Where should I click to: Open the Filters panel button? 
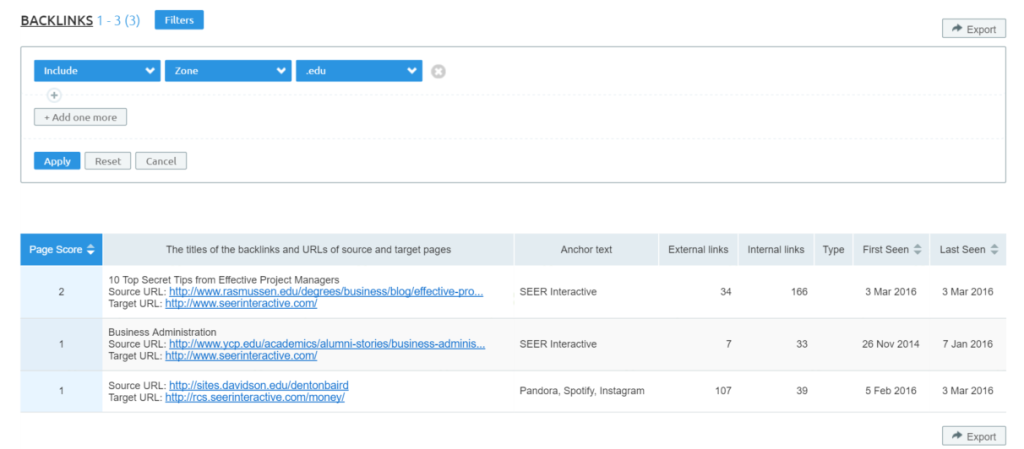coord(179,19)
